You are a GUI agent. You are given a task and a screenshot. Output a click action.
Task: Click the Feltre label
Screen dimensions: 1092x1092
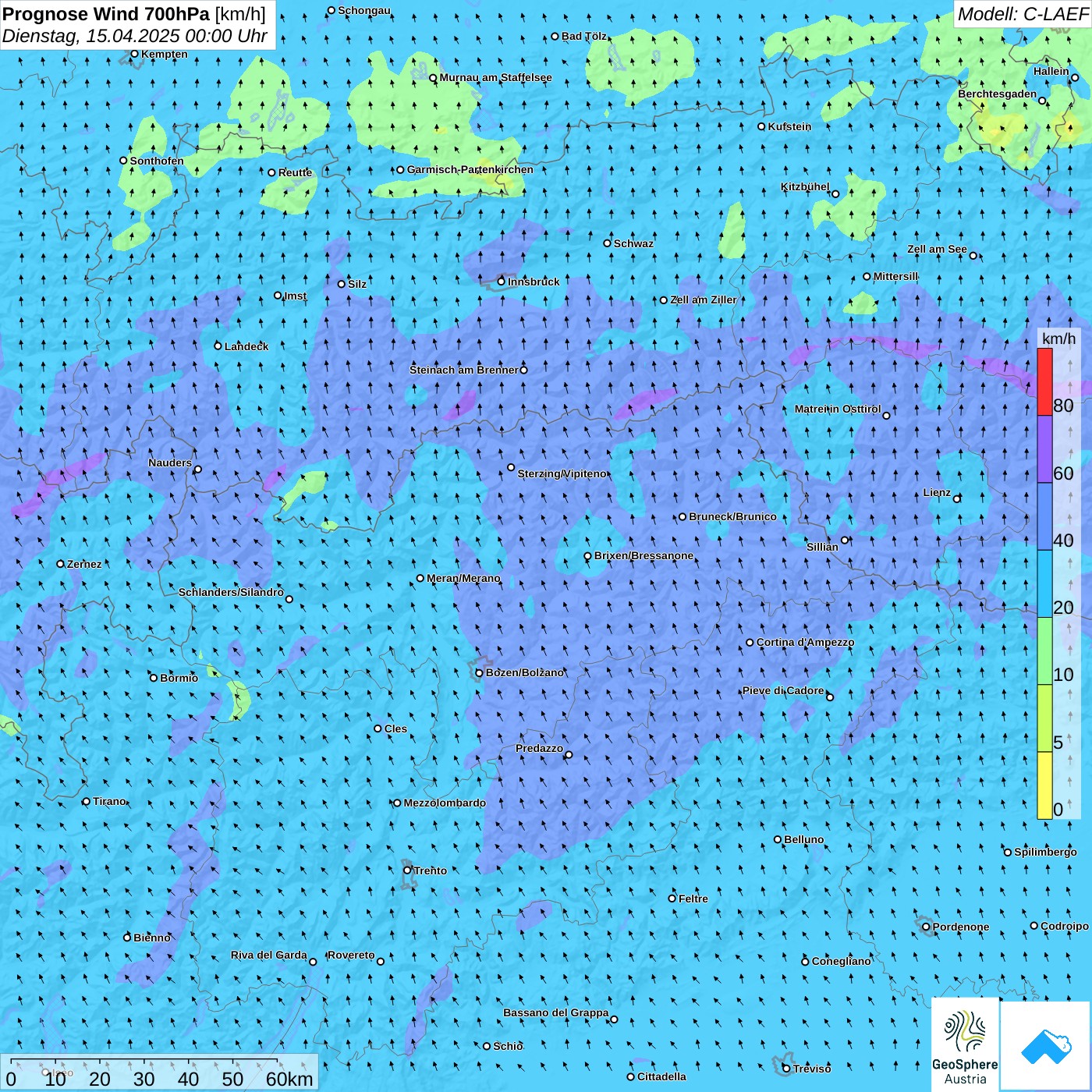pos(693,899)
